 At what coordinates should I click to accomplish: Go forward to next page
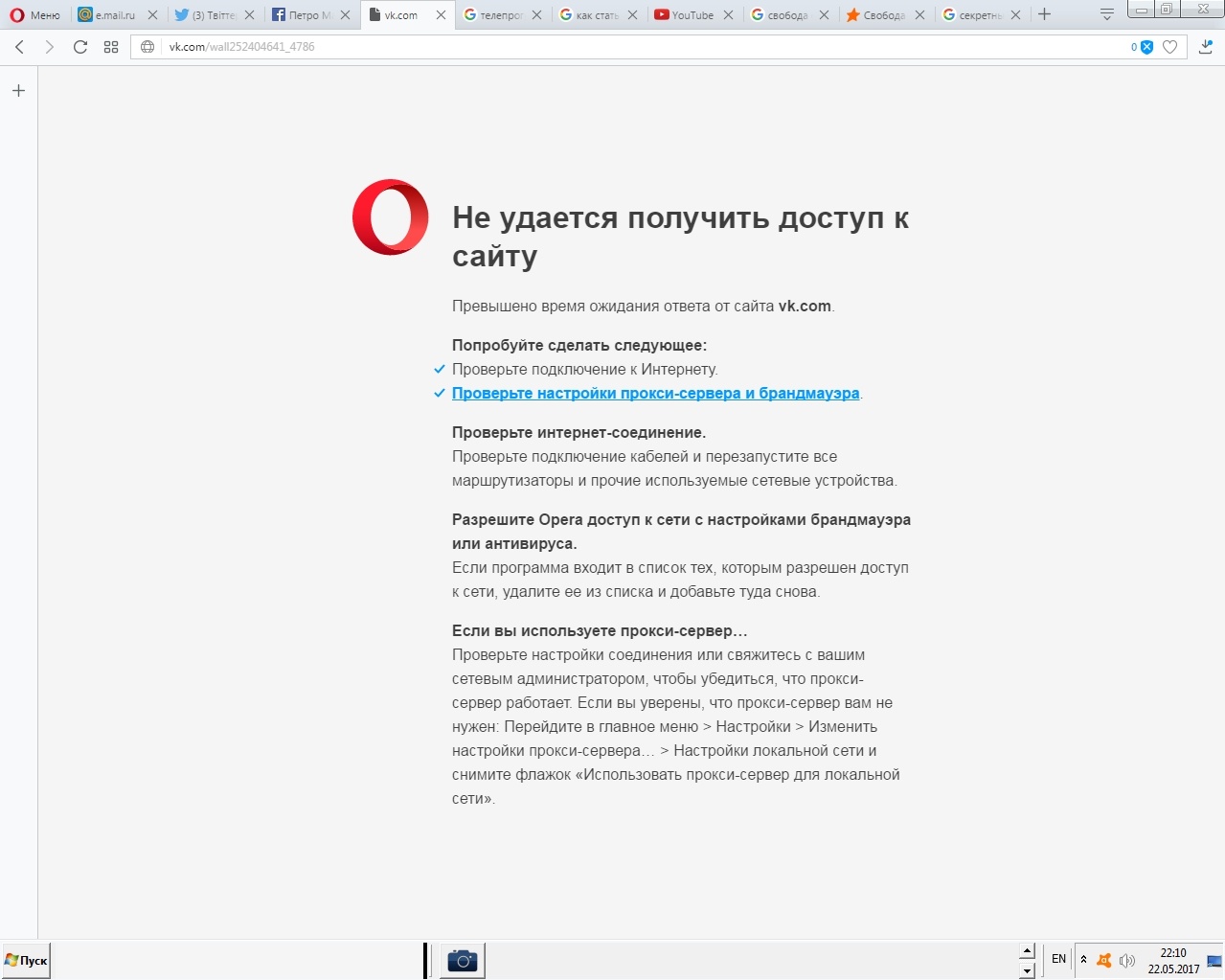point(50,47)
